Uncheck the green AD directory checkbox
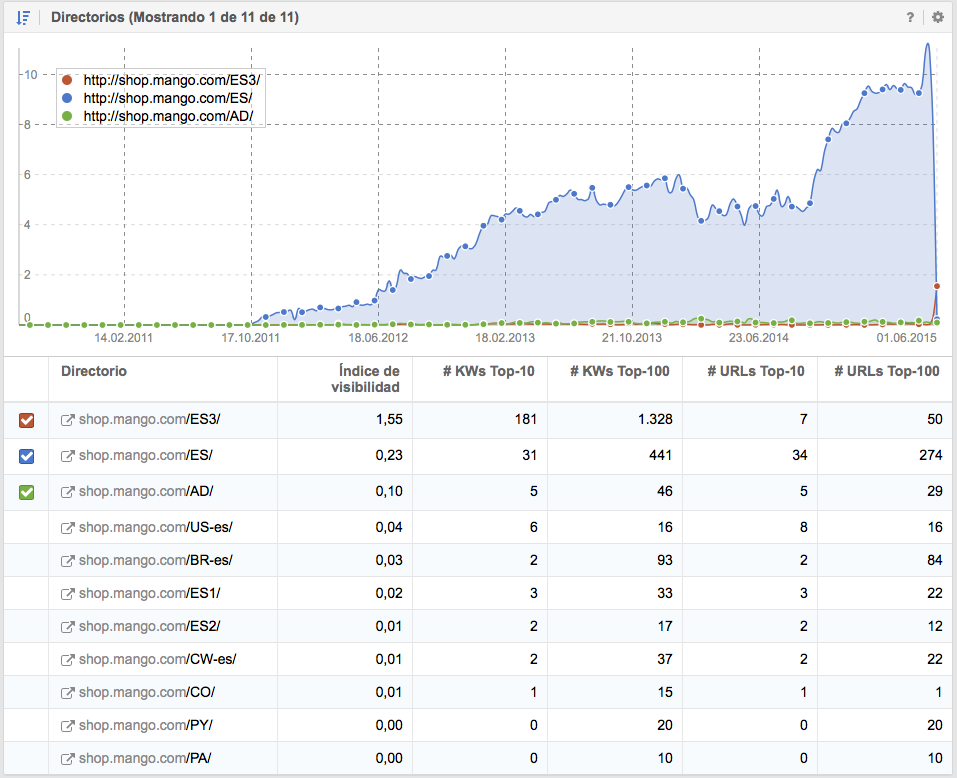Image resolution: width=957 pixels, height=778 pixels. tap(27, 492)
